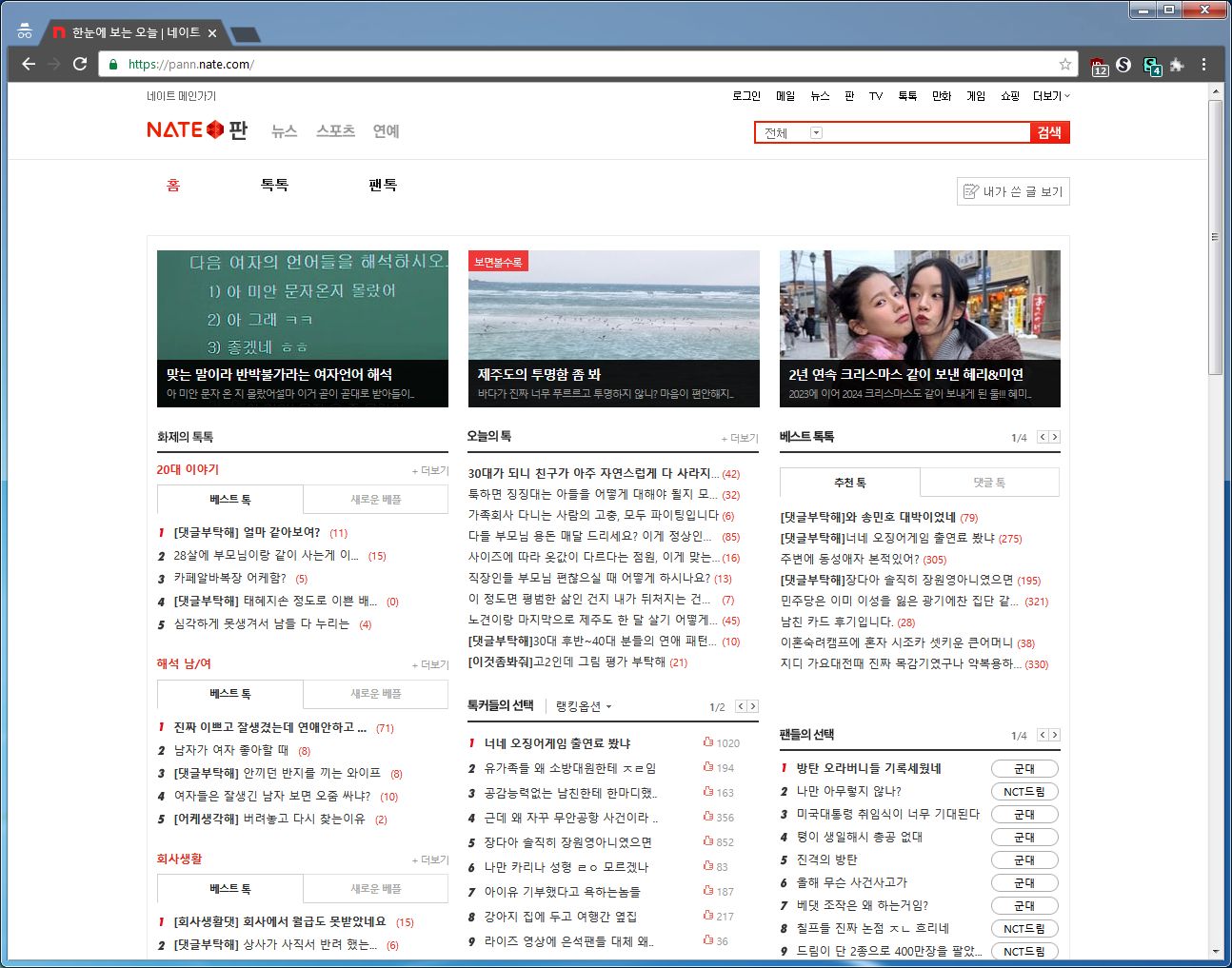Image resolution: width=1232 pixels, height=968 pixels.
Task: Select 댓글 톡 tab in 베스트 톡톡
Action: point(989,483)
